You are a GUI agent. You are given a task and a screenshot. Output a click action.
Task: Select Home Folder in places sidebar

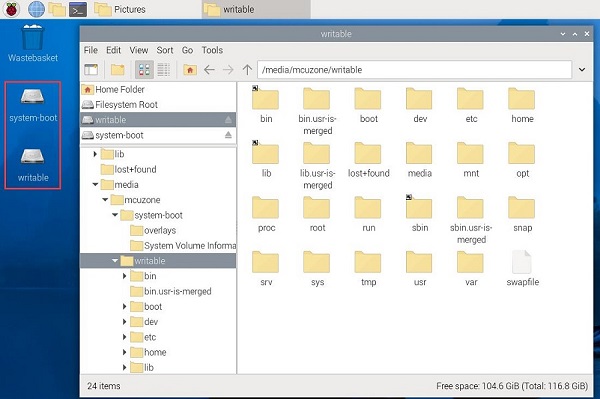point(158,90)
